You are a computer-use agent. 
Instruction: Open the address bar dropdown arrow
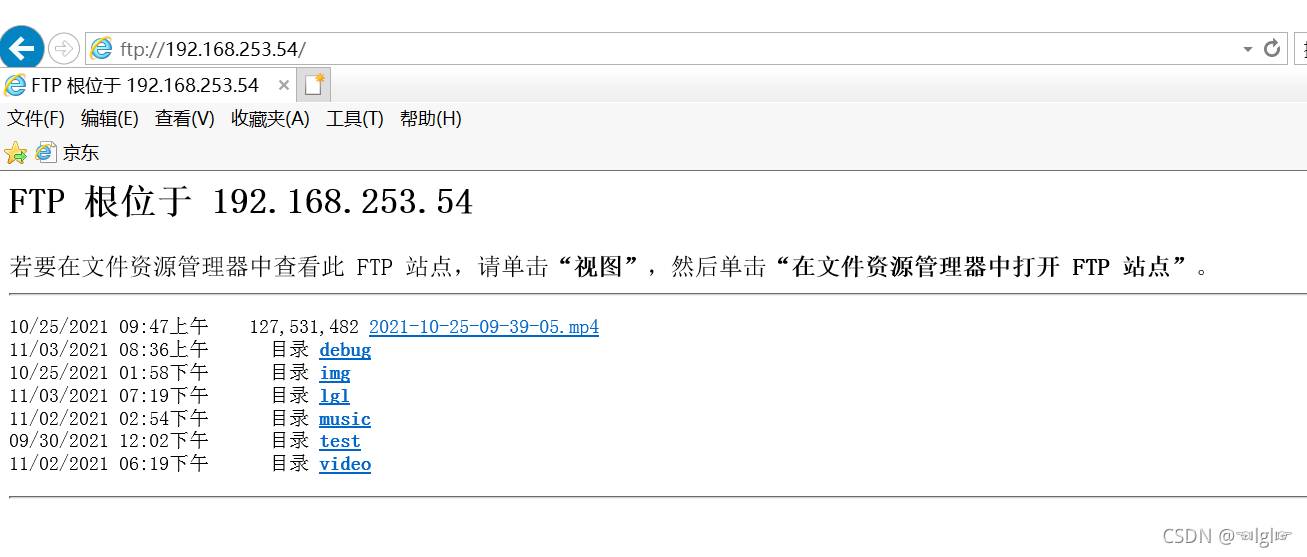(1247, 49)
